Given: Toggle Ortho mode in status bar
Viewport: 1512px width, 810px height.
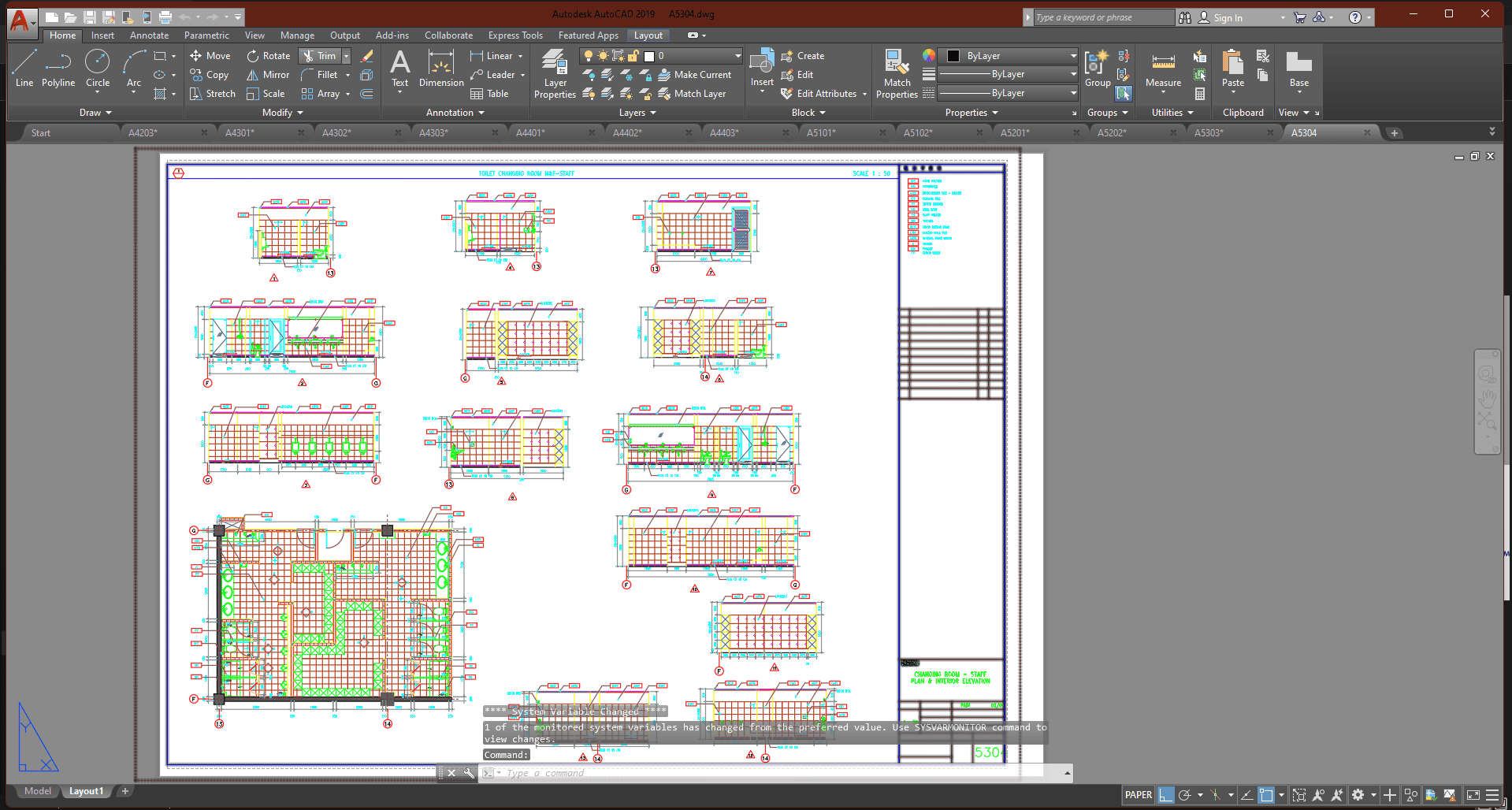Looking at the screenshot, I should pyautogui.click(x=1166, y=795).
